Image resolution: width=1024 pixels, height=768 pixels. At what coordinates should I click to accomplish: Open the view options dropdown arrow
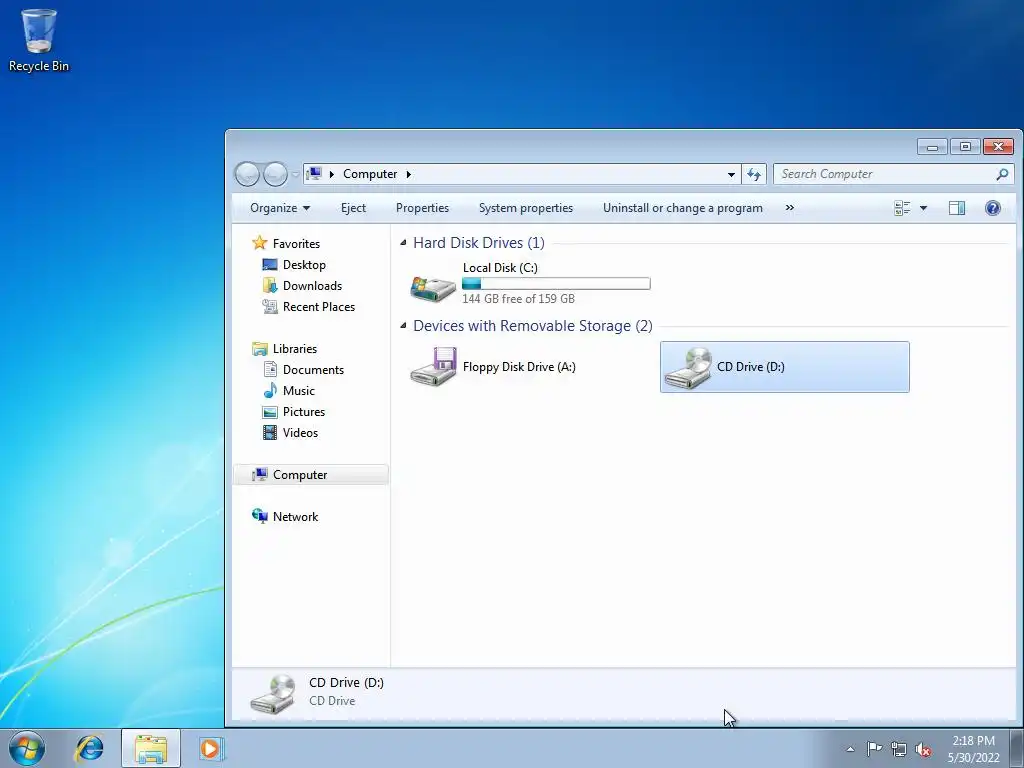pos(923,208)
